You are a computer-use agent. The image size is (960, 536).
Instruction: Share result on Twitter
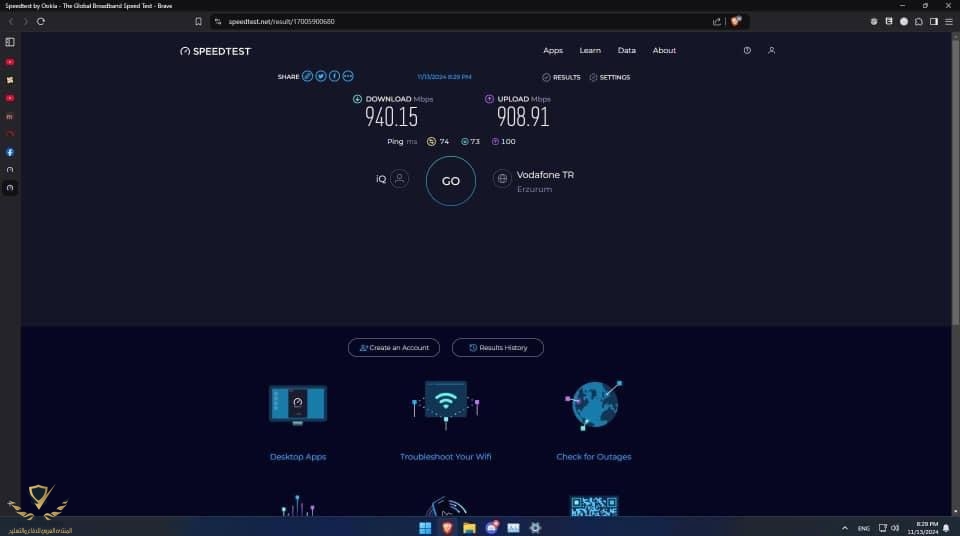[x=321, y=77]
